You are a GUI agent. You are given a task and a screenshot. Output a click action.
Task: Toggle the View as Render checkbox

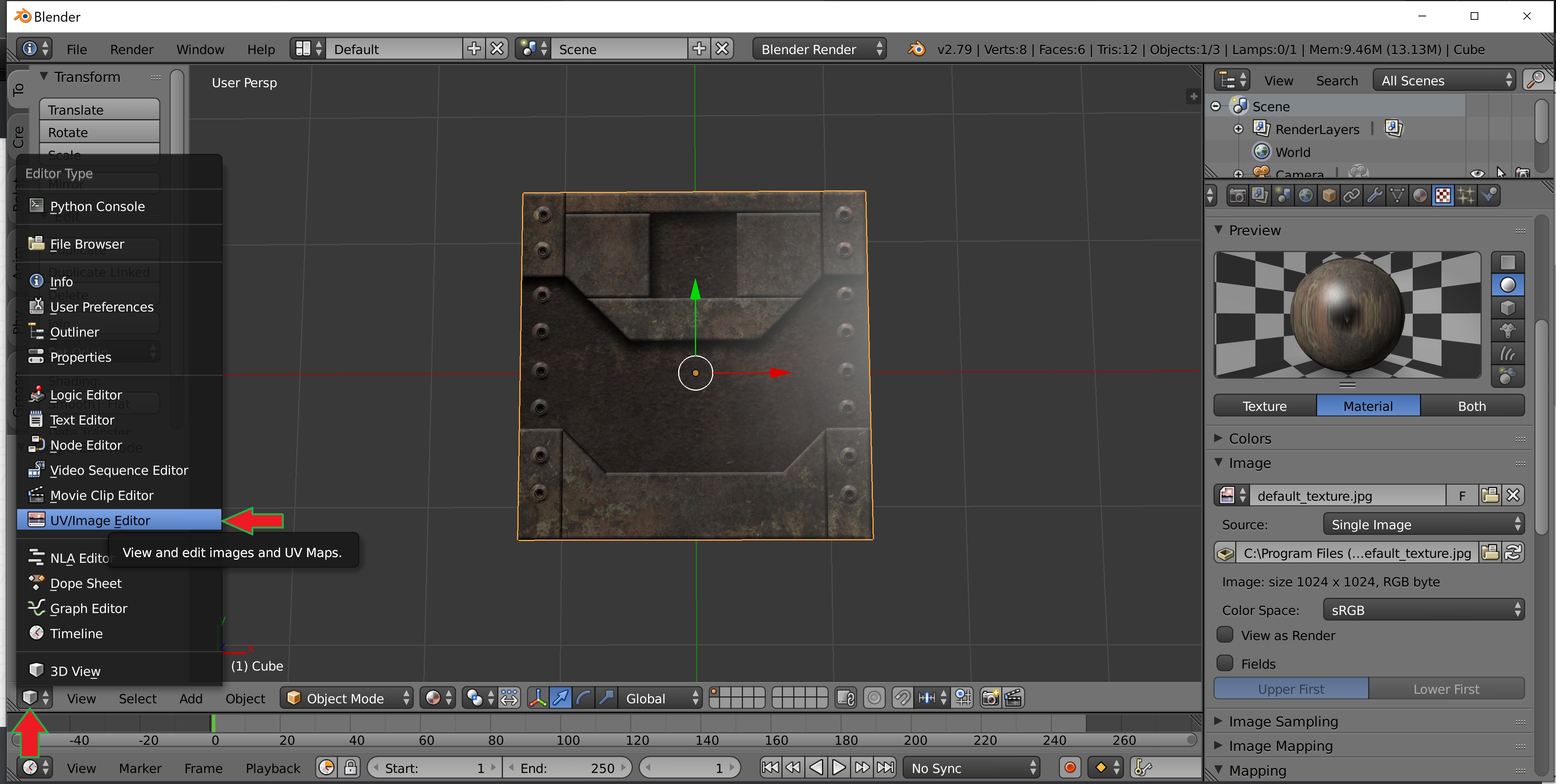[1225, 634]
